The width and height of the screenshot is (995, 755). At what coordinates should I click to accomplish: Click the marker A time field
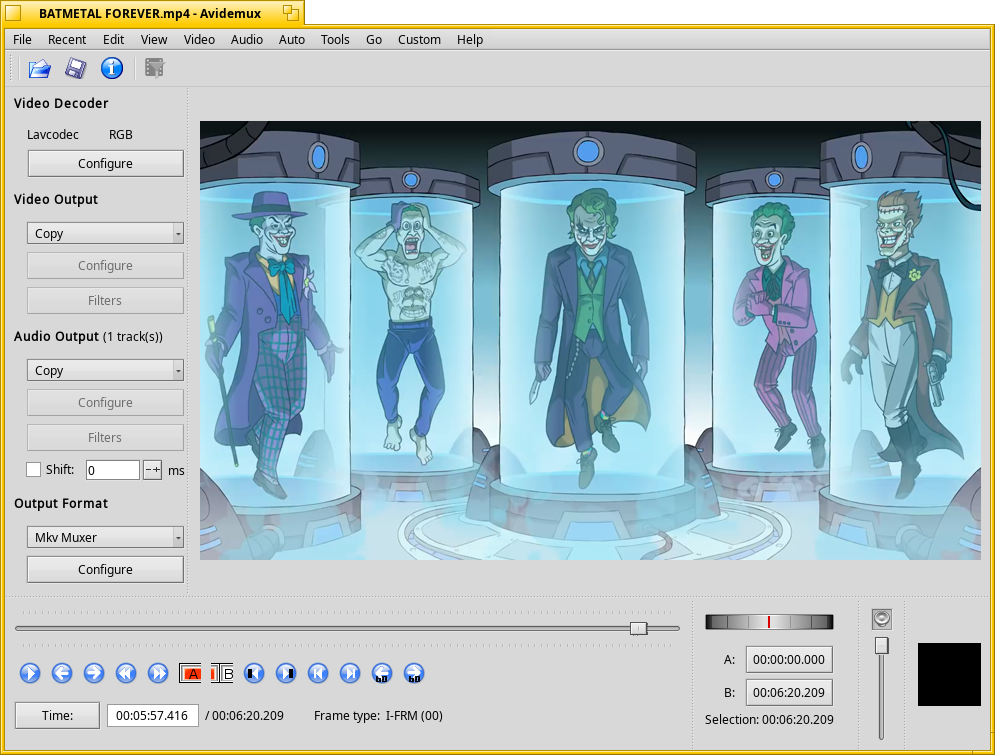[789, 660]
